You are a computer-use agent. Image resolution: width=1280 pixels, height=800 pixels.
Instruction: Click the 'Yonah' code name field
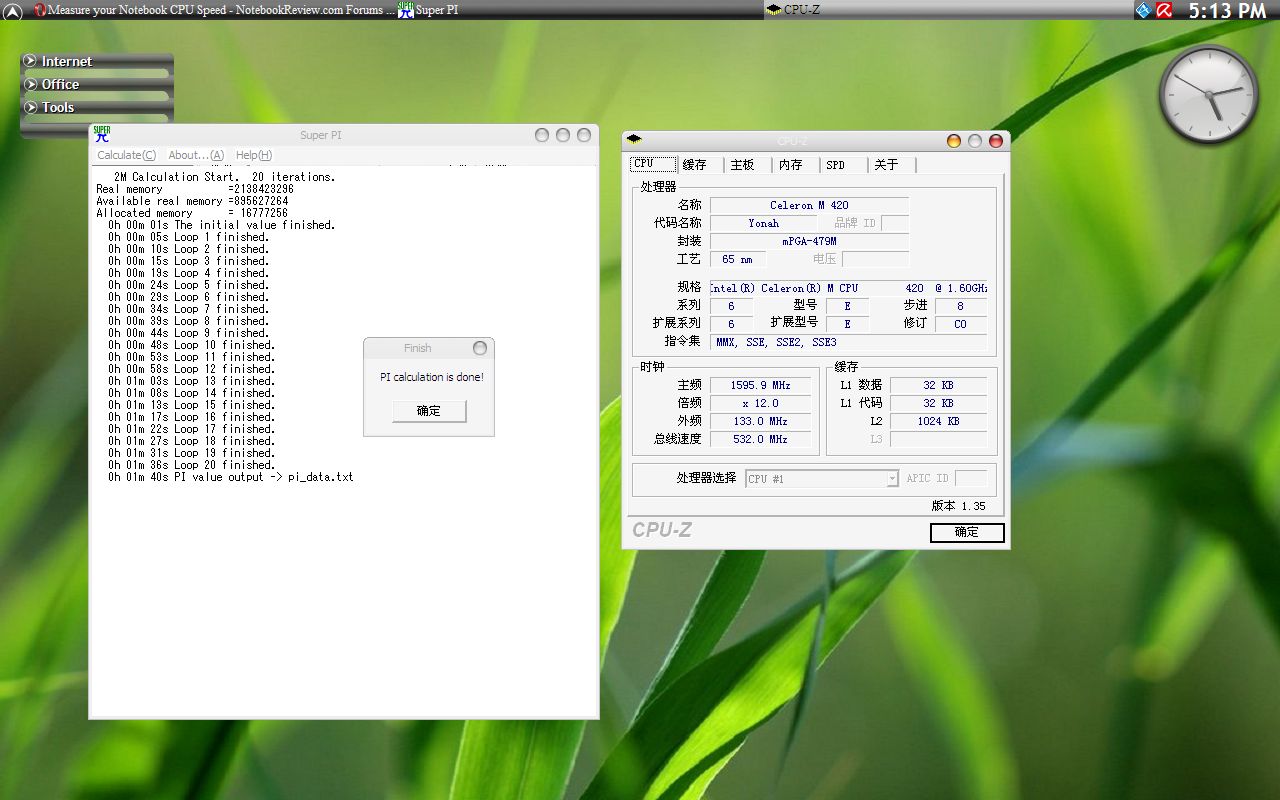point(764,223)
